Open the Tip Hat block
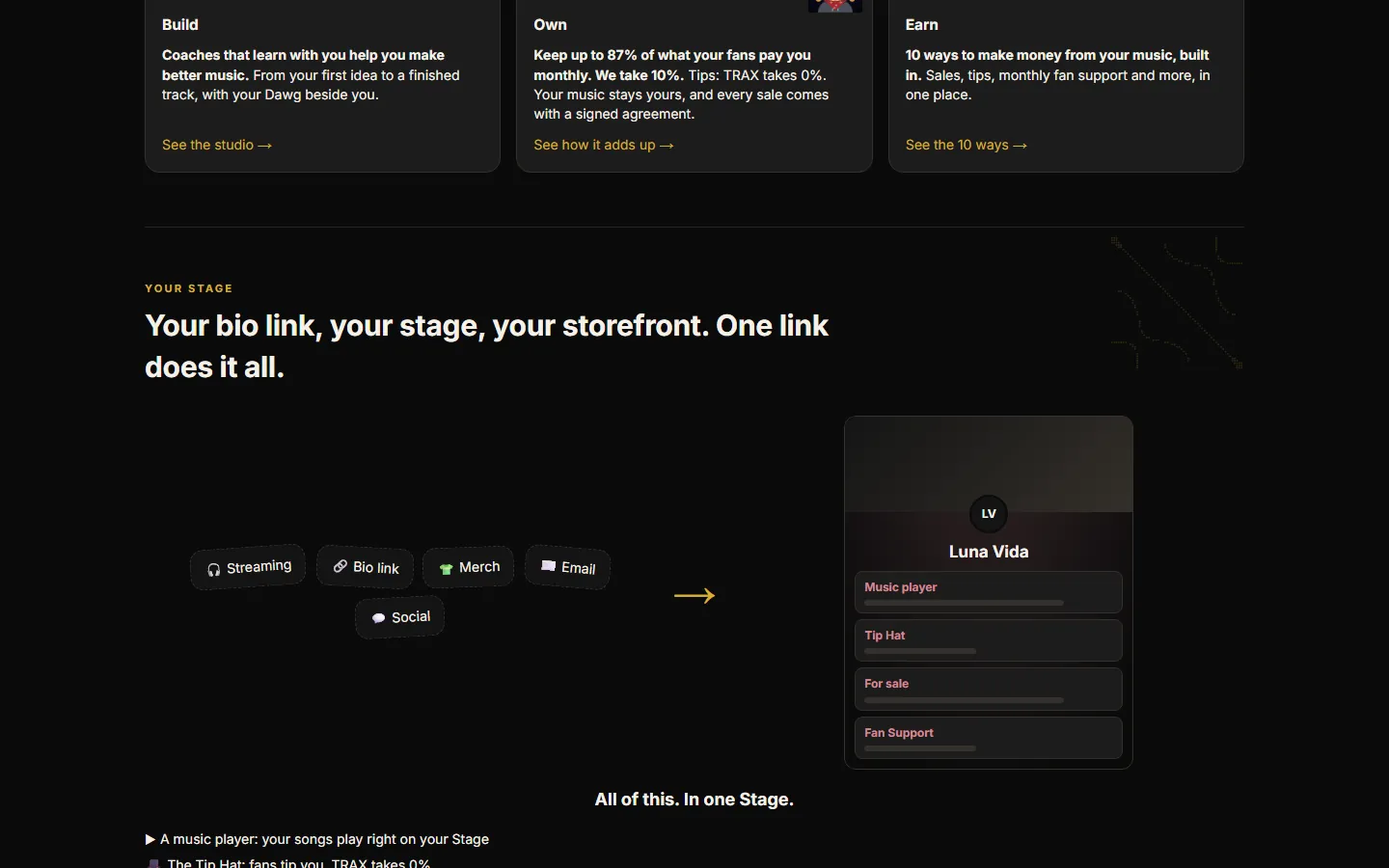The width and height of the screenshot is (1389, 868). pos(989,640)
